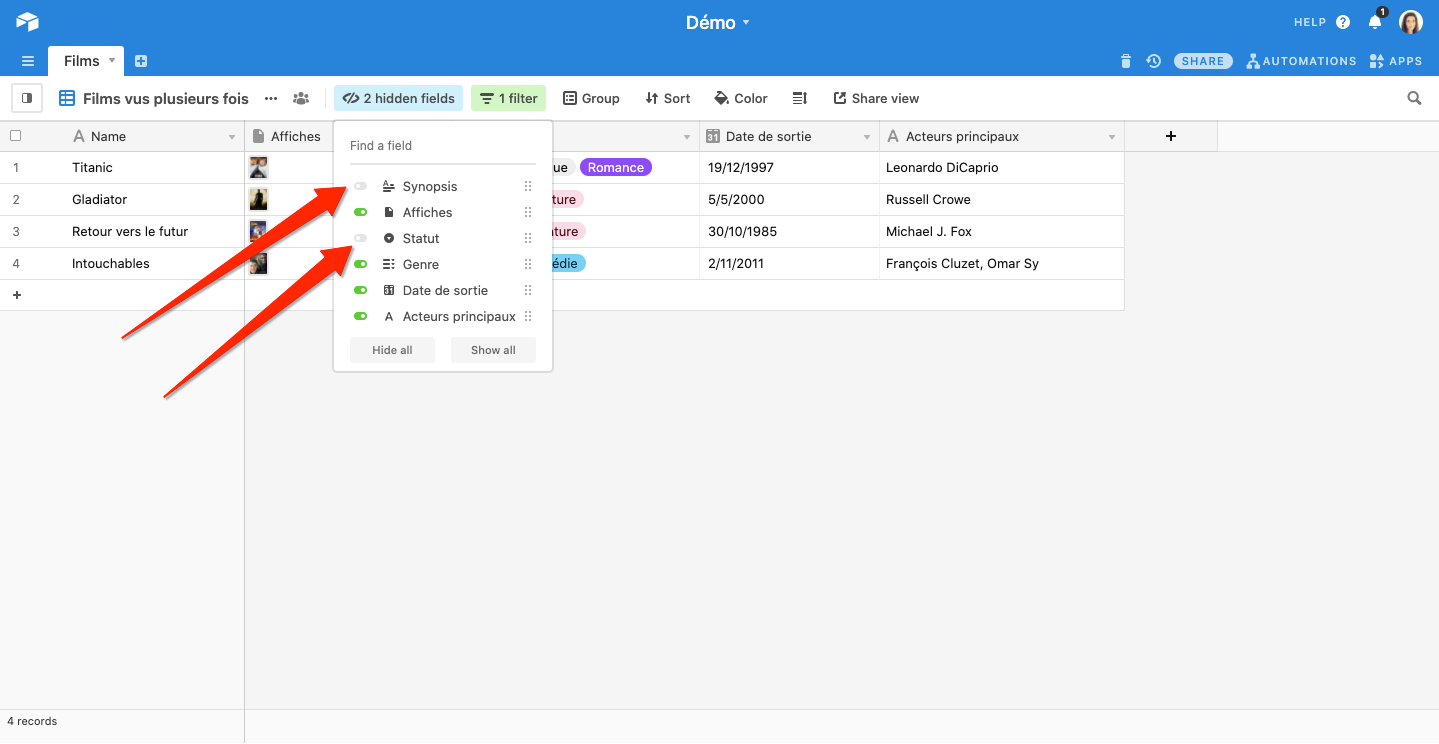Viewport: 1439px width, 744px height.
Task: Open the Intouchables poster thumbnail
Action: (259, 263)
